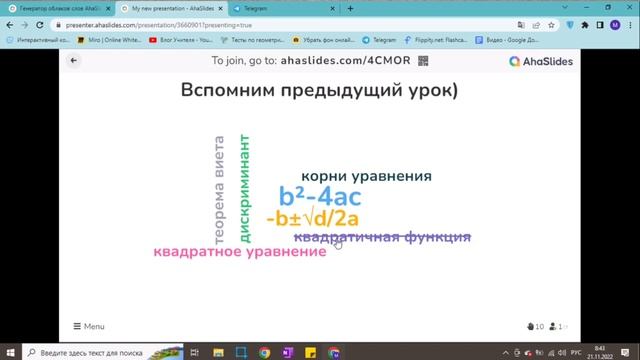The width and height of the screenshot is (640, 360).
Task: Bookmark this page with the star icon
Action: point(551,25)
